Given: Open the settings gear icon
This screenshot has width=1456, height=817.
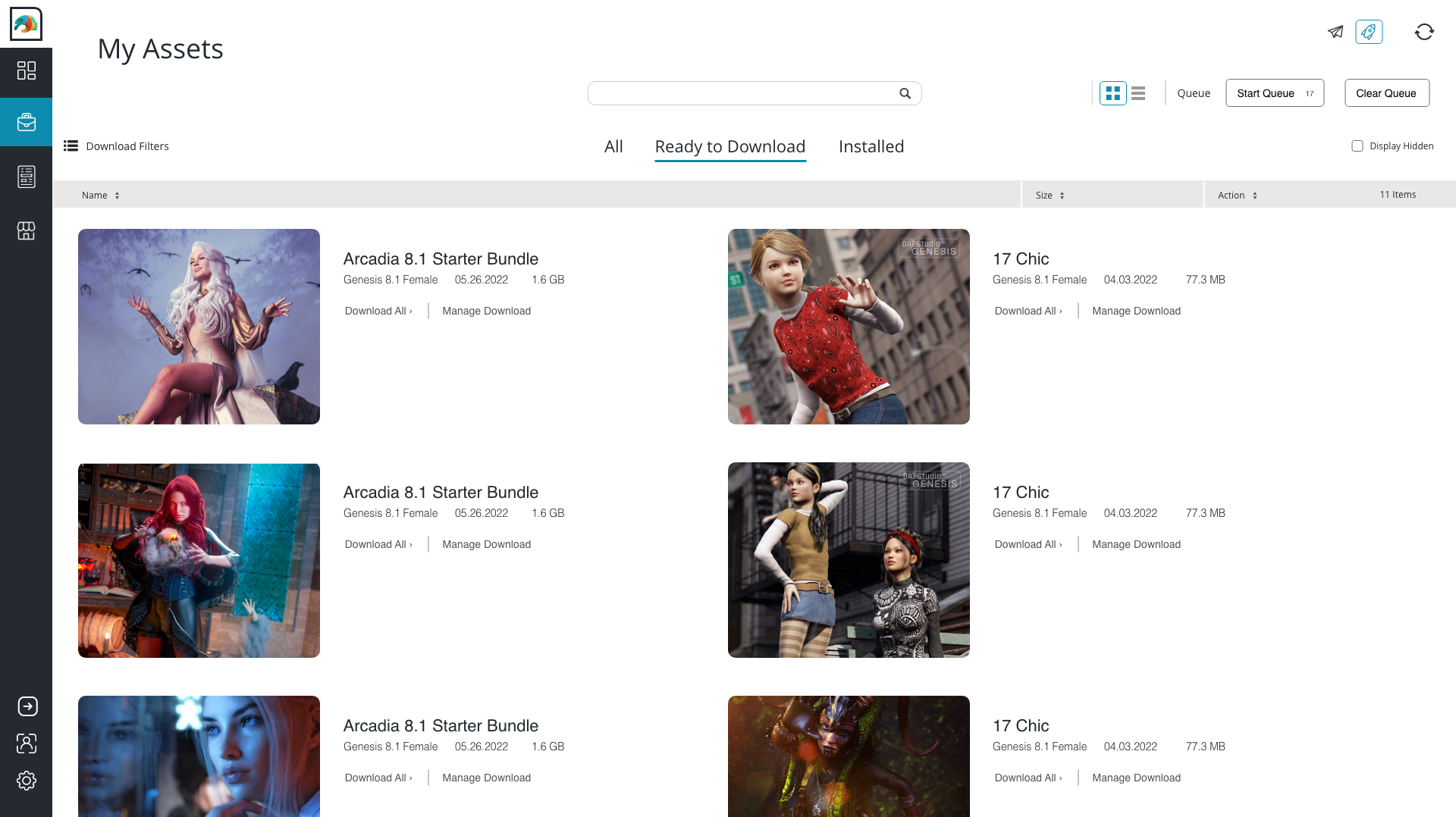Looking at the screenshot, I should 27,781.
